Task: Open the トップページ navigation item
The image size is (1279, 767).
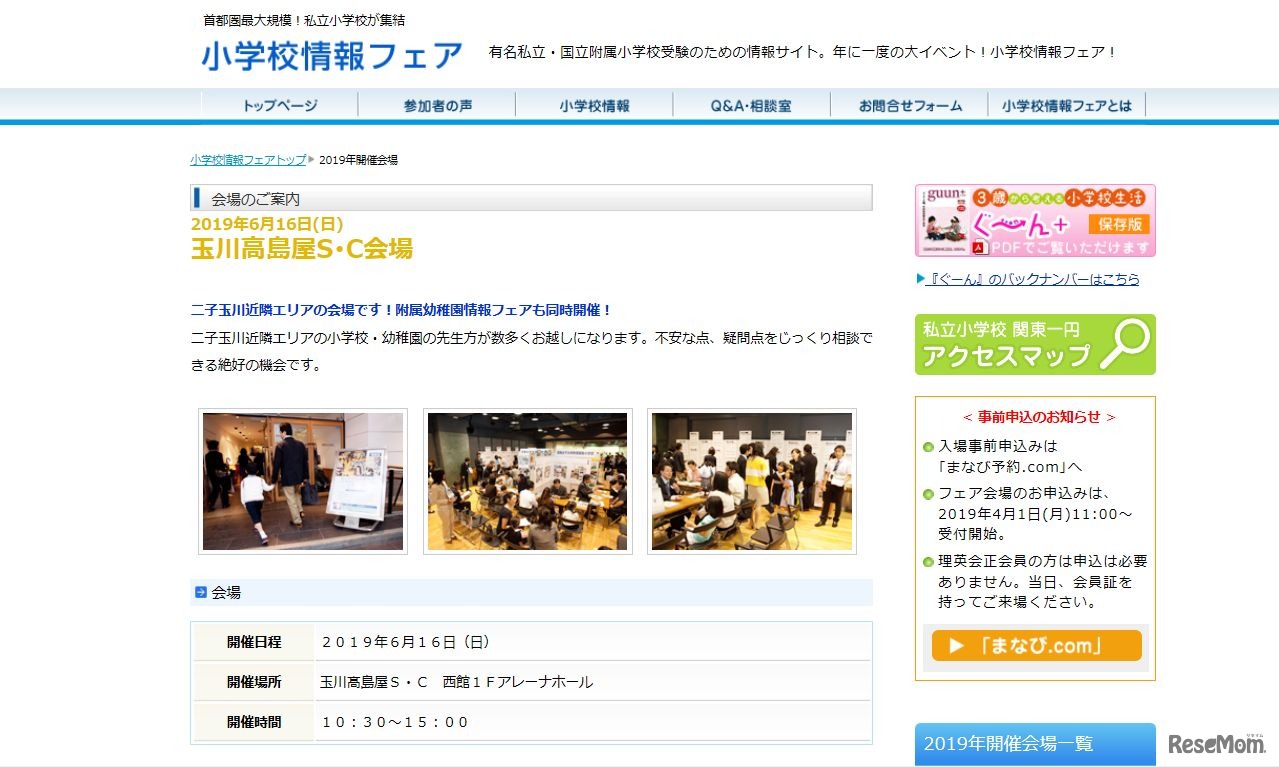Action: (x=280, y=105)
